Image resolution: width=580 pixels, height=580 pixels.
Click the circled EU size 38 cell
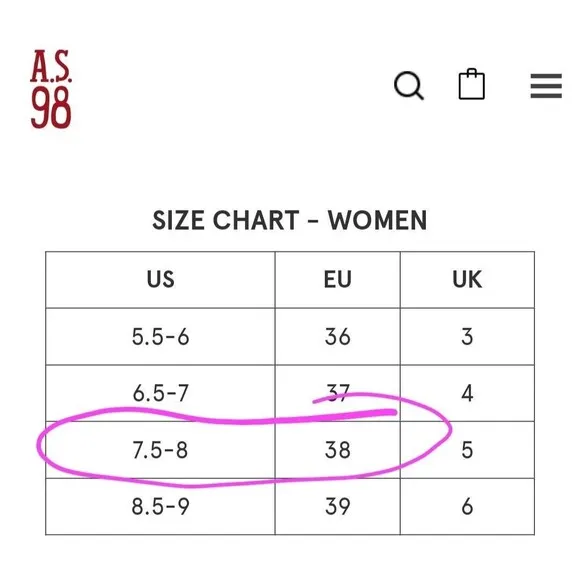337,450
